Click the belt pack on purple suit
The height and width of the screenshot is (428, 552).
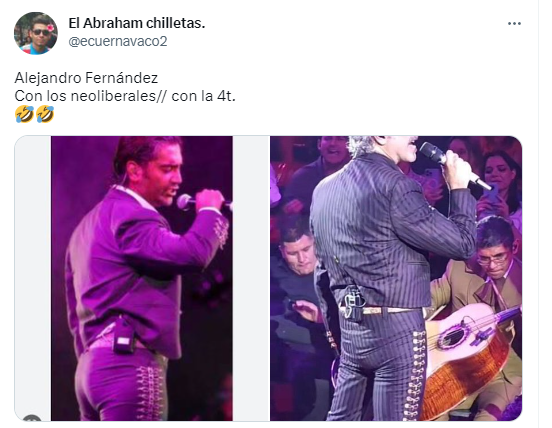[124, 339]
